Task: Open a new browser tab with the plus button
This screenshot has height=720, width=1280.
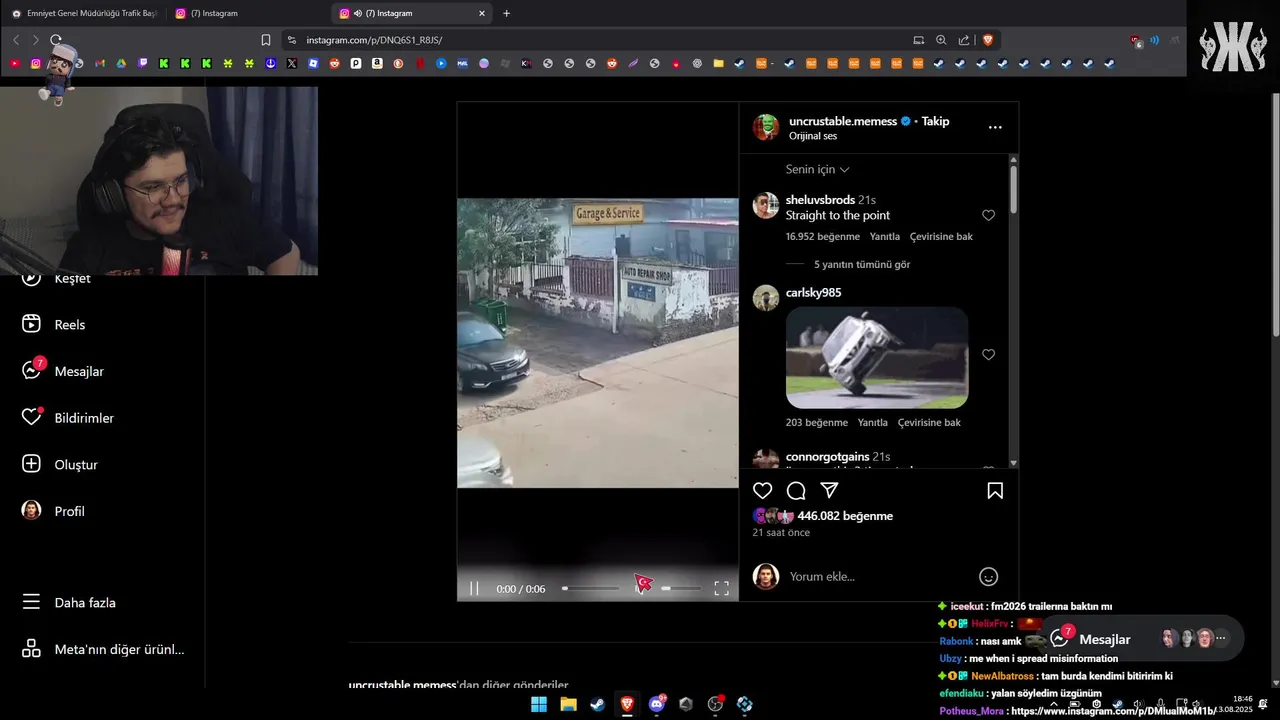Action: 506,13
